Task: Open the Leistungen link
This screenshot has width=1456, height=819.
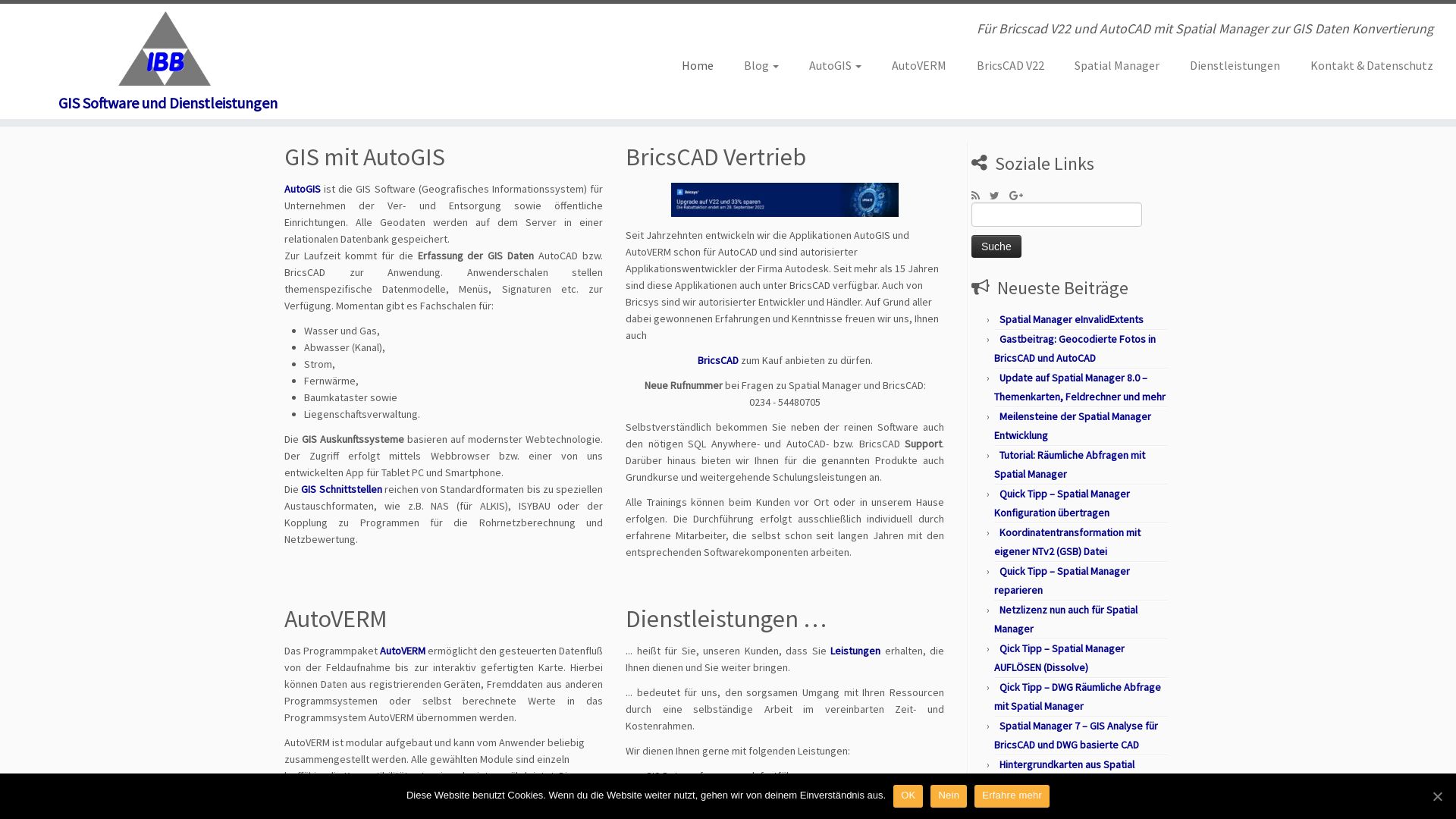Action: [855, 651]
